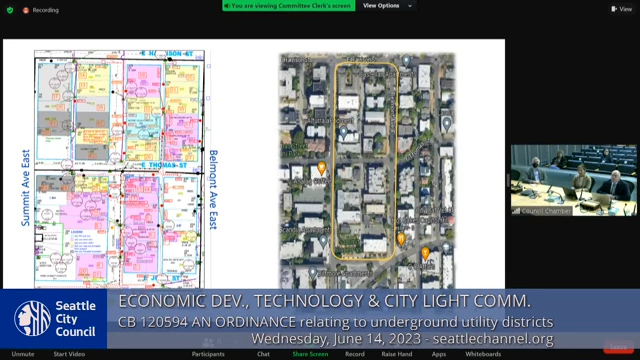640x360 pixels.
Task: Click the E THOMAS ST label on the utility map
Action: [x=164, y=165]
